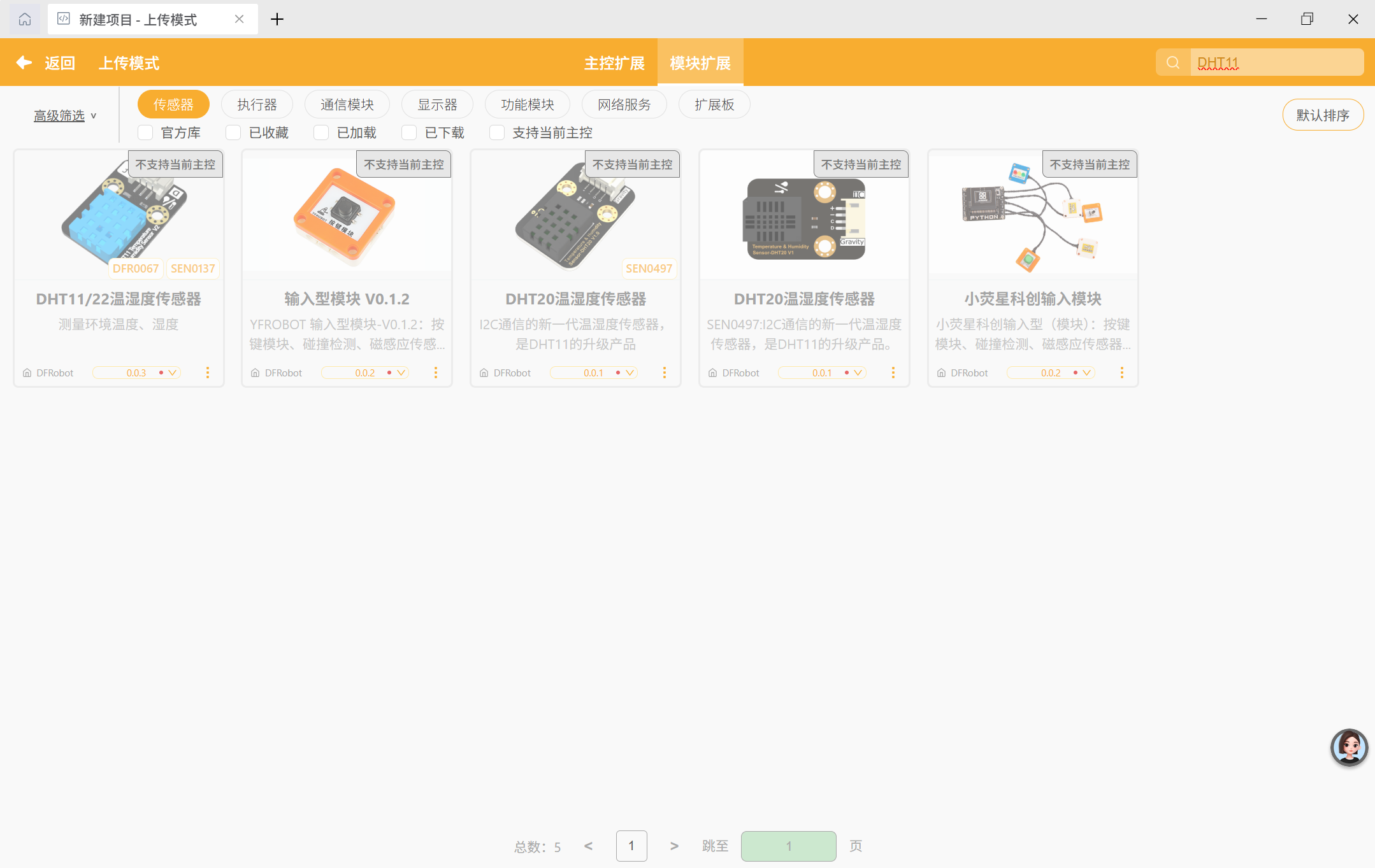The height and width of the screenshot is (868, 1375).
Task: Click the 小荧星科创输入模块 title
Action: click(1033, 299)
